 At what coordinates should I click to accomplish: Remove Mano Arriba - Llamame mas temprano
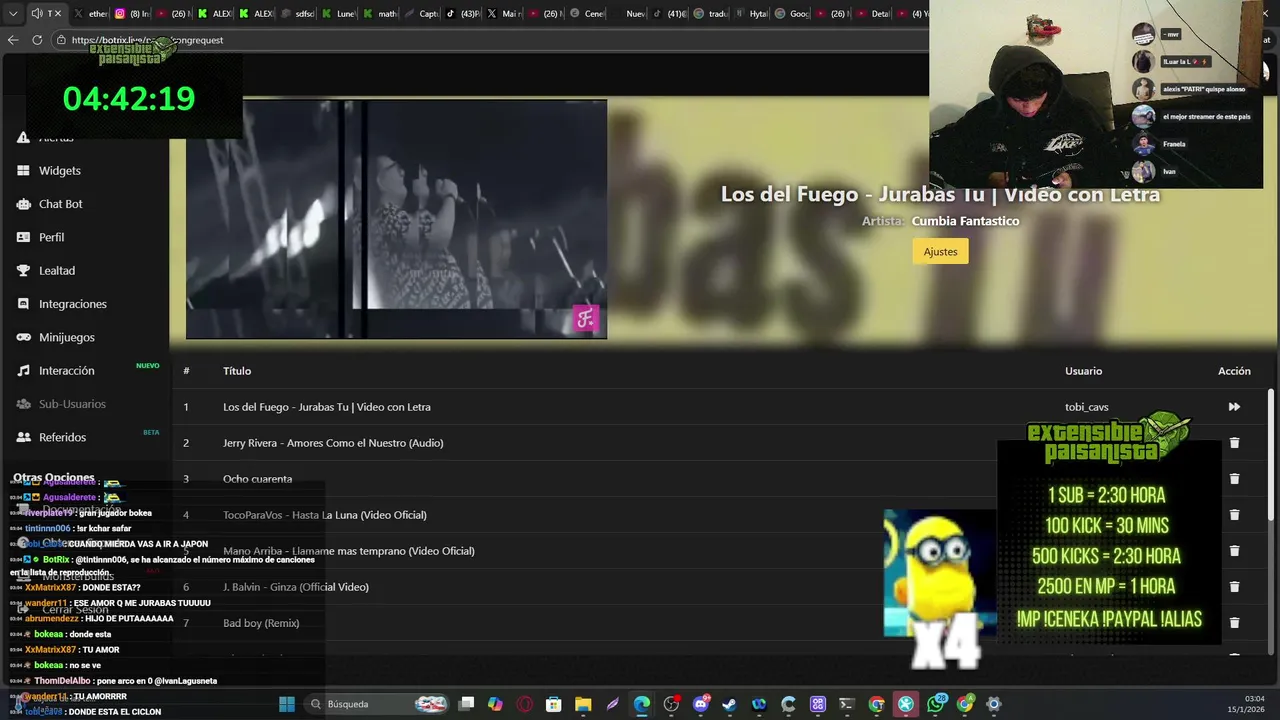coord(1234,551)
